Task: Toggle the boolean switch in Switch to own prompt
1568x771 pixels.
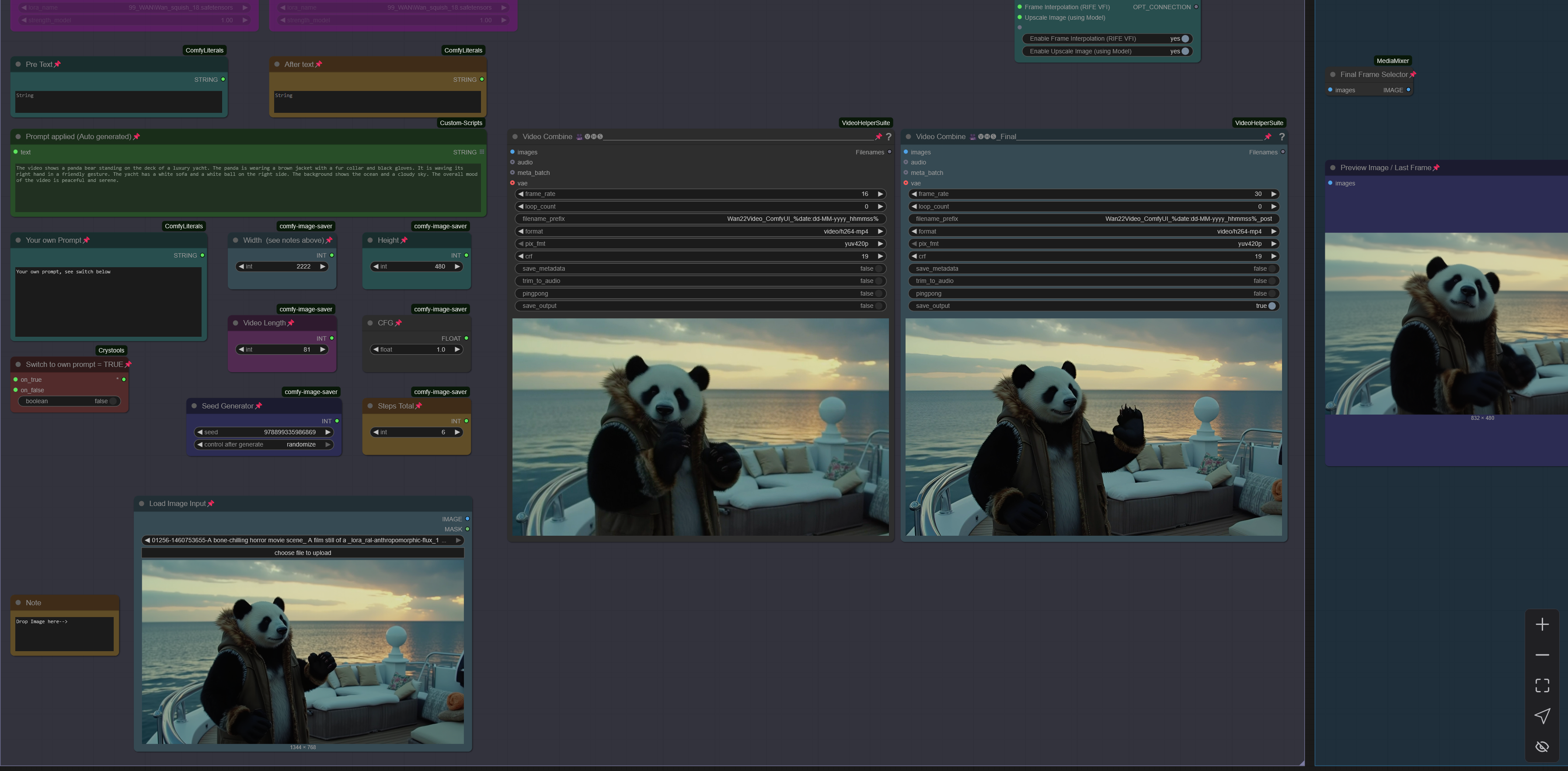Action: 113,401
